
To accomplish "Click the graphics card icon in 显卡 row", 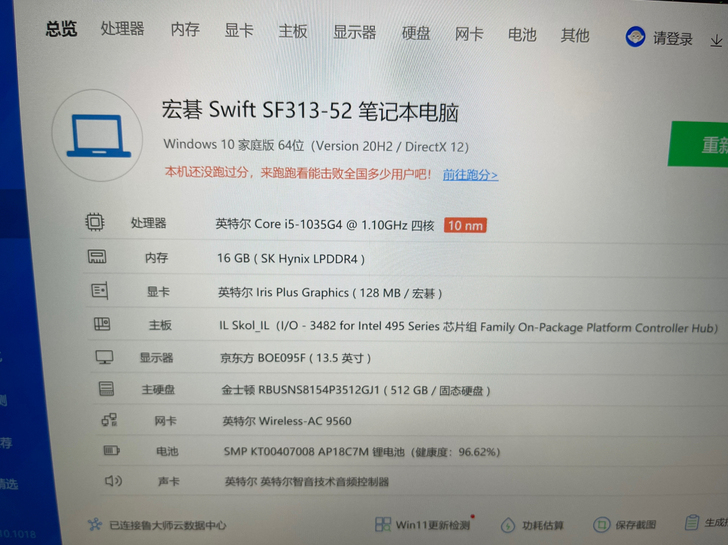I will pos(99,291).
